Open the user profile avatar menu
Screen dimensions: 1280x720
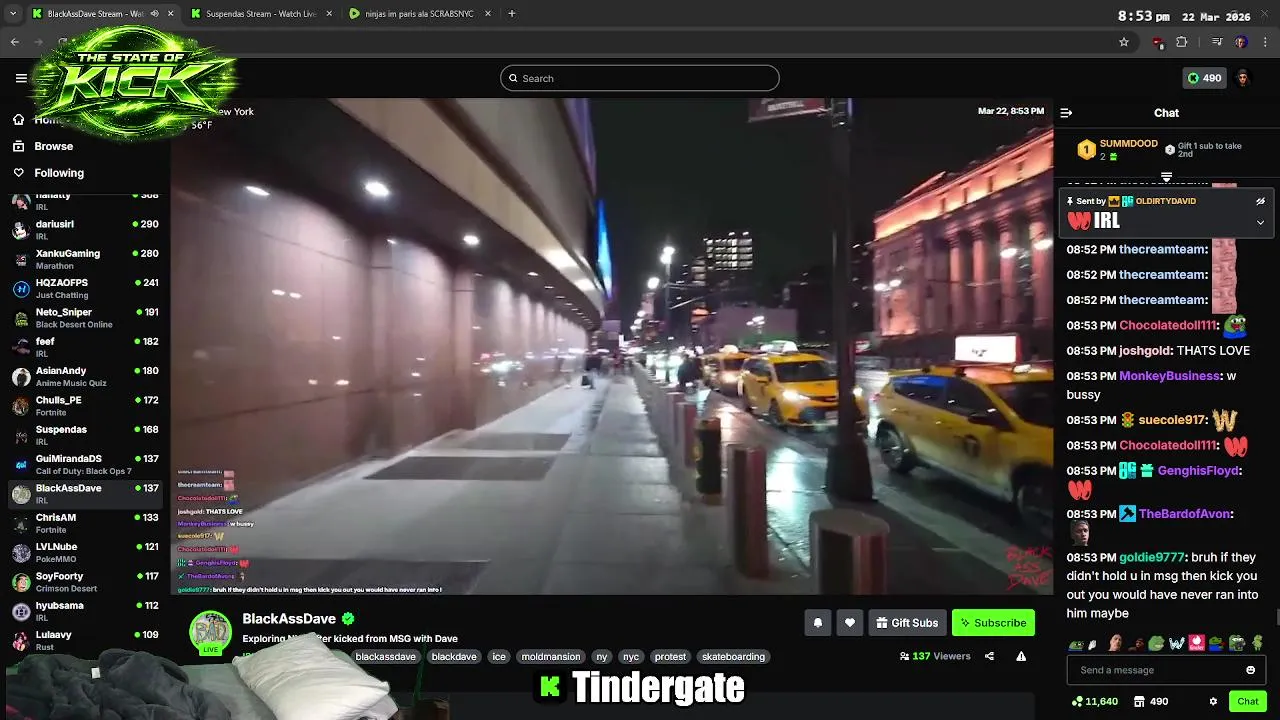tap(1243, 78)
